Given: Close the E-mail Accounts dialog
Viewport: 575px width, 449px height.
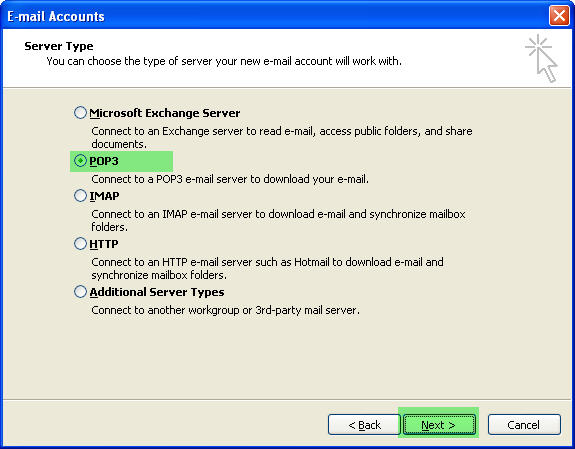Looking at the screenshot, I should pos(559,16).
